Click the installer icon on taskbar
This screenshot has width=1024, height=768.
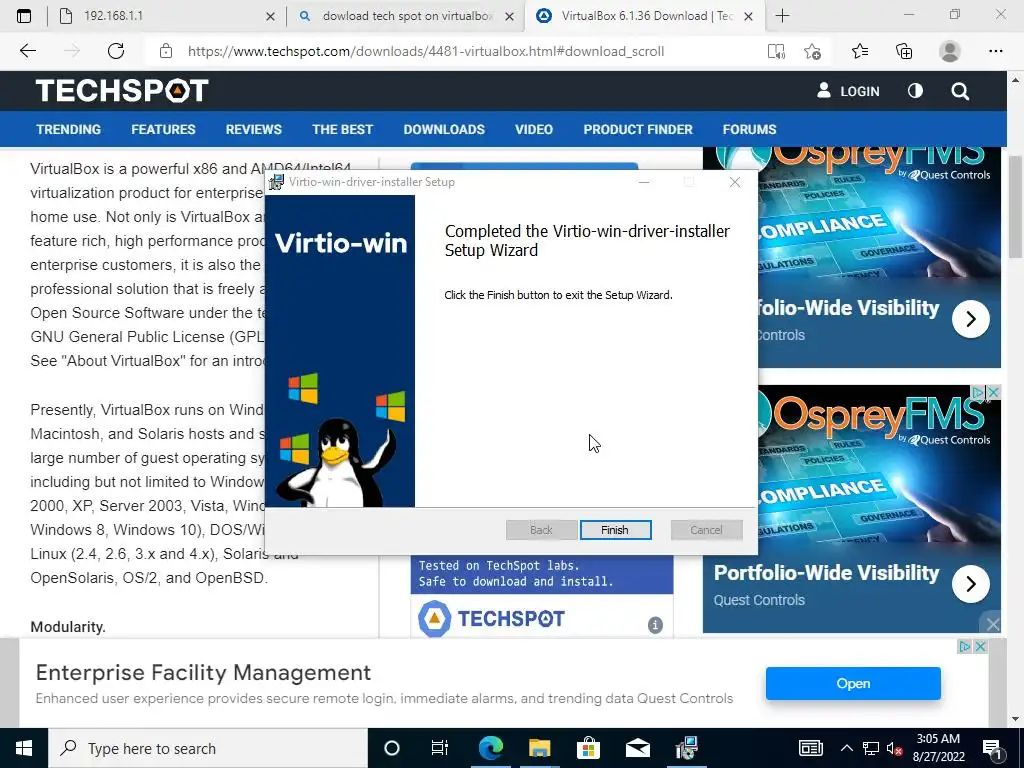687,748
